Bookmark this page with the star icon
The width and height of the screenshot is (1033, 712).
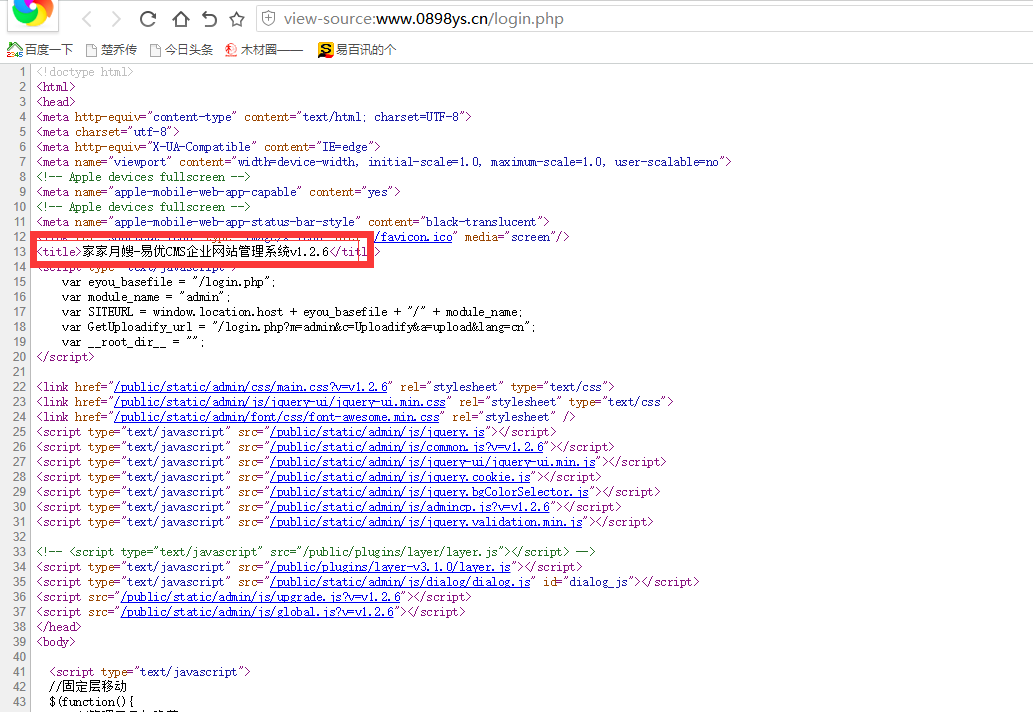237,19
